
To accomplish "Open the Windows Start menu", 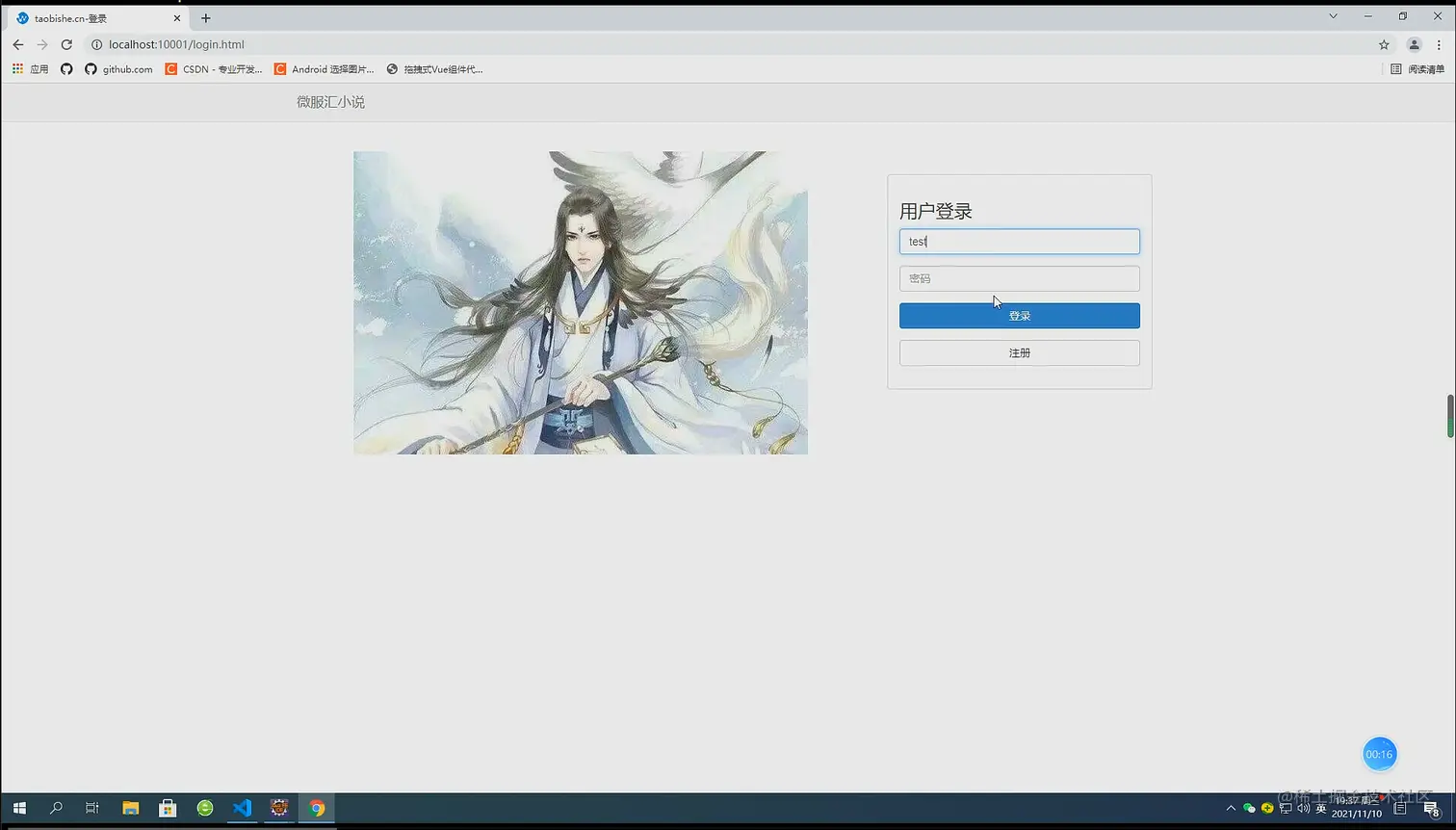I will pyautogui.click(x=19, y=808).
